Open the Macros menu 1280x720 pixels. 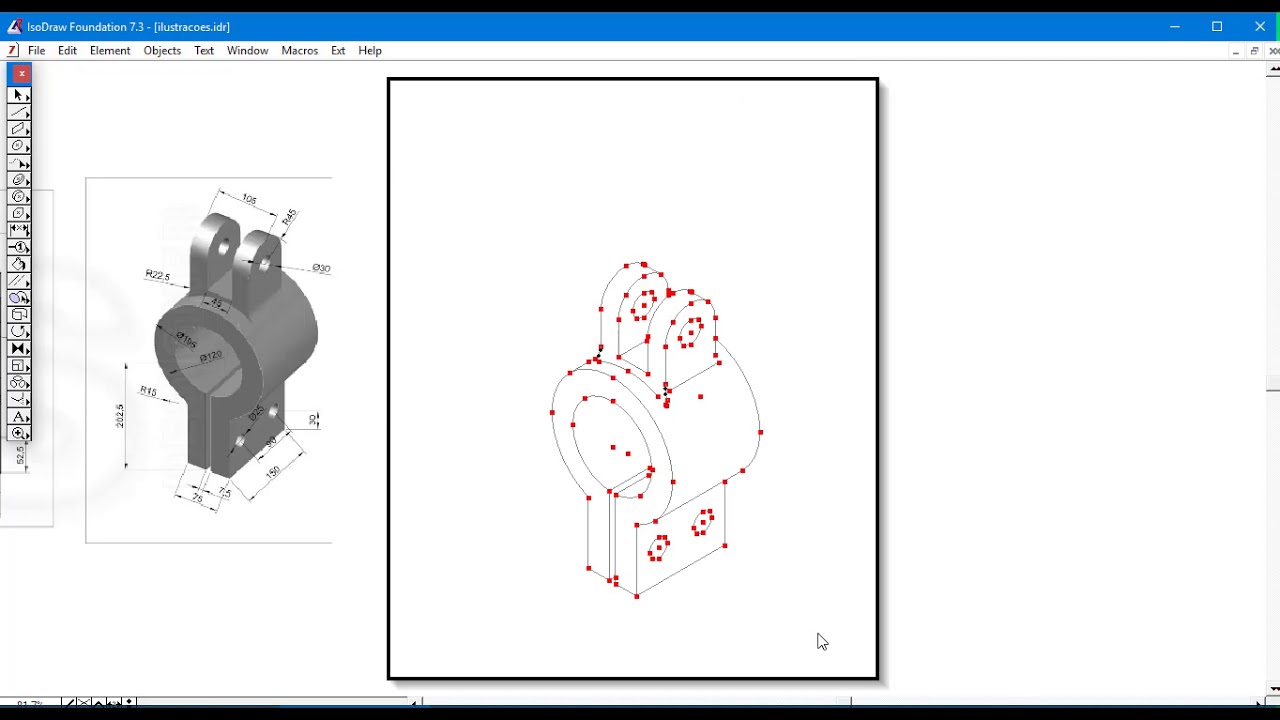(299, 50)
